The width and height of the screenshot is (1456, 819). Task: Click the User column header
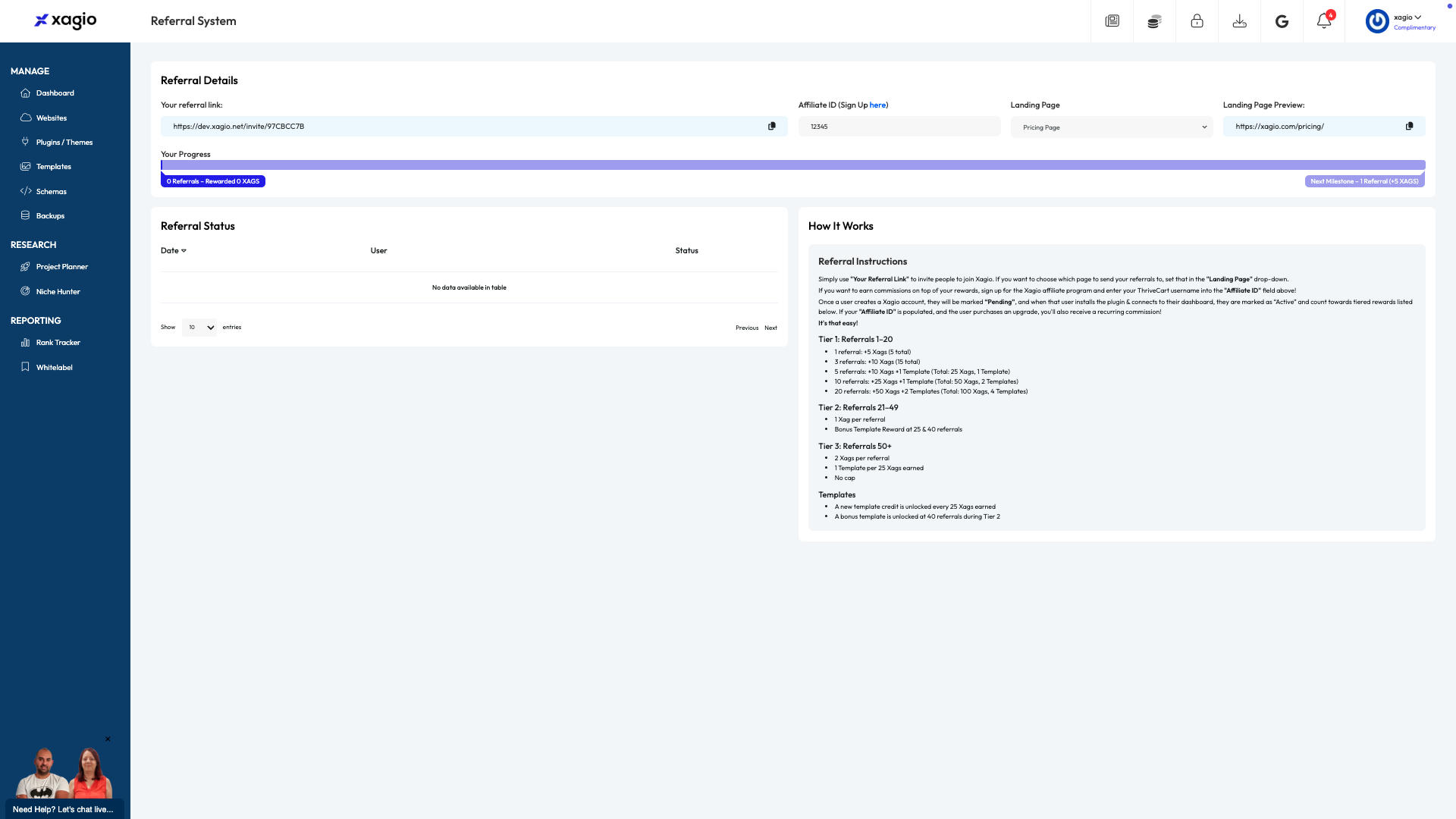(378, 251)
